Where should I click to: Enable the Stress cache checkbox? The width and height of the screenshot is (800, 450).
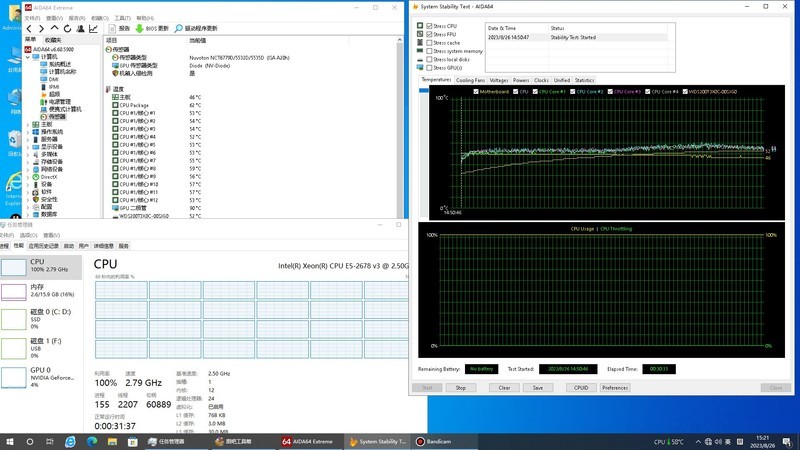429,43
